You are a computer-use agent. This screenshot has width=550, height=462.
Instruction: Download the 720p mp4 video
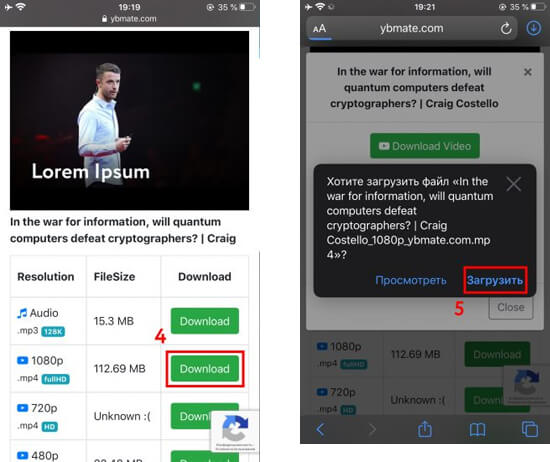tap(191, 416)
